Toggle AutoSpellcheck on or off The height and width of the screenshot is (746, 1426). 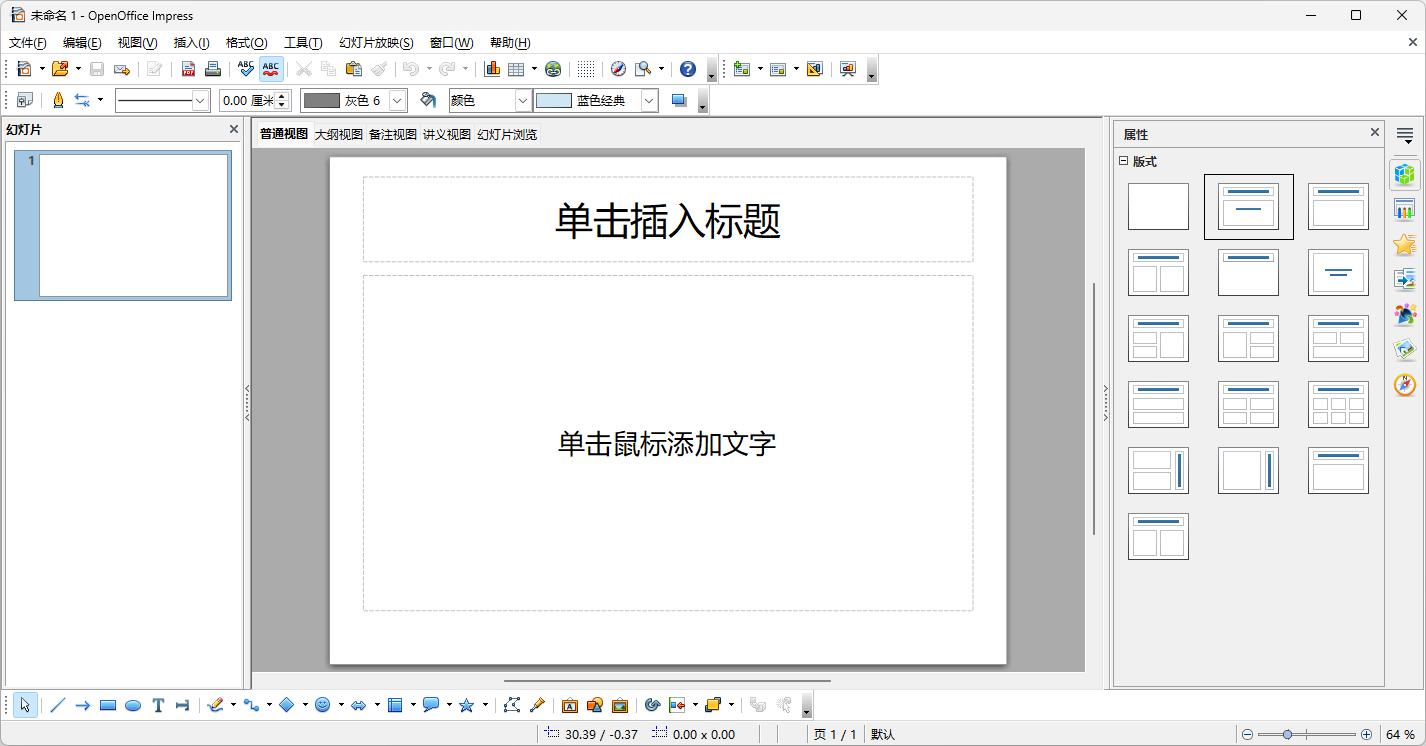(x=271, y=69)
